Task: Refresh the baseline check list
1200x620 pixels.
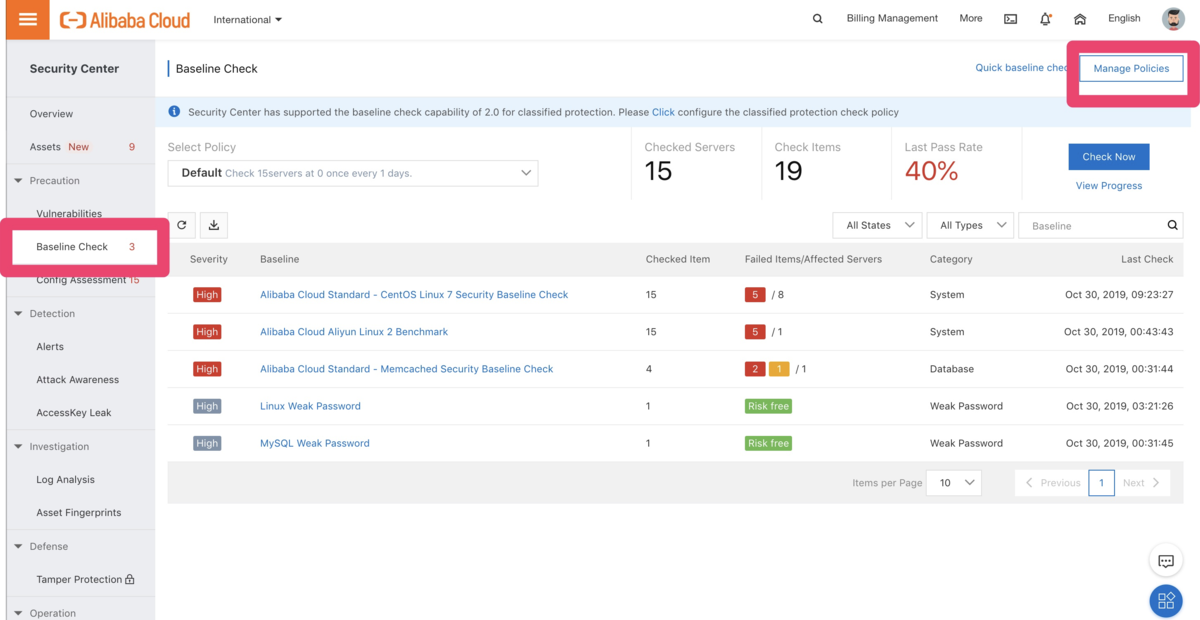Action: click(x=182, y=225)
